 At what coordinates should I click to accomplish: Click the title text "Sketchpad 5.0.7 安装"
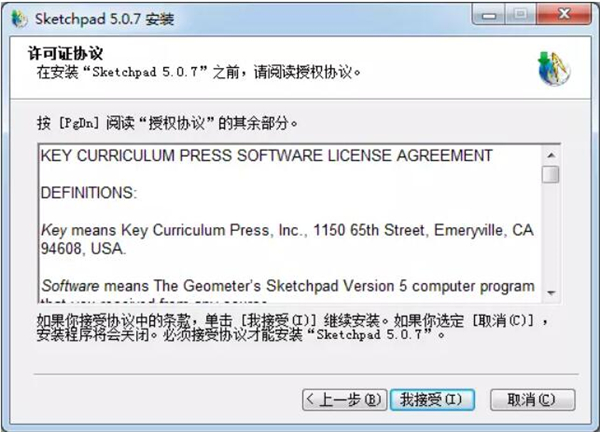tap(104, 19)
